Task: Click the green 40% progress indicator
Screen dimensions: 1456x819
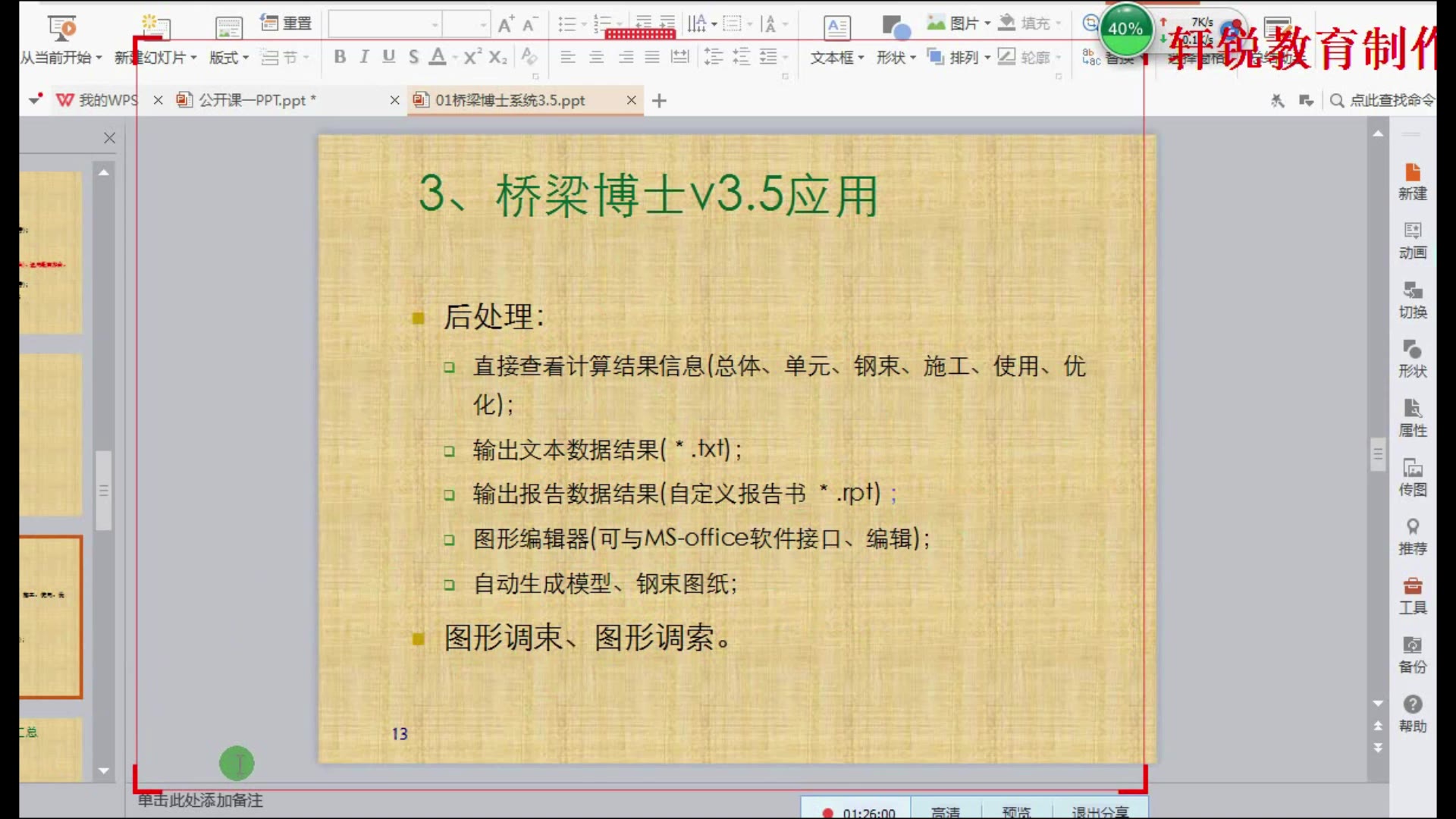Action: [x=1125, y=29]
